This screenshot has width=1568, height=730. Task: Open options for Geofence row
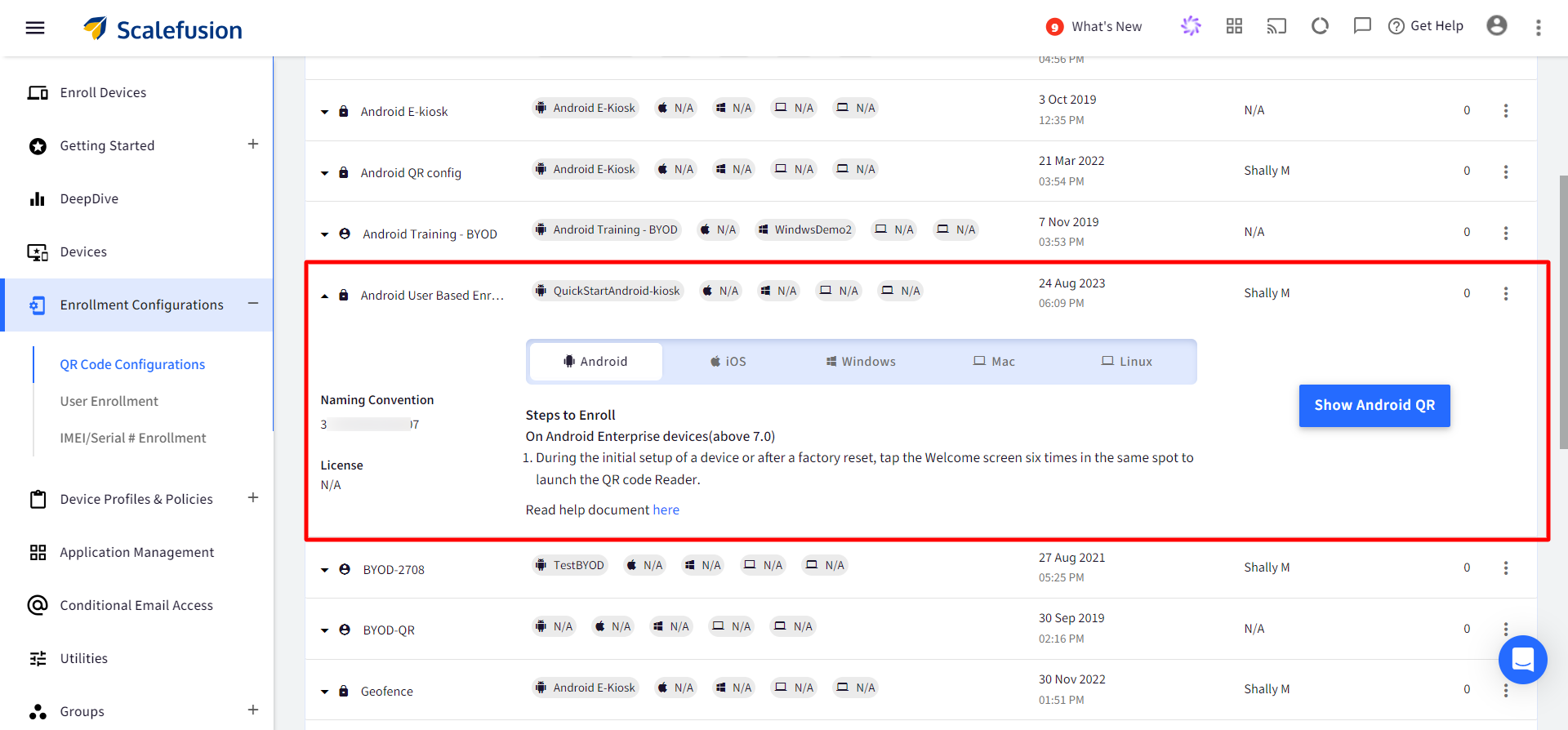point(1506,690)
